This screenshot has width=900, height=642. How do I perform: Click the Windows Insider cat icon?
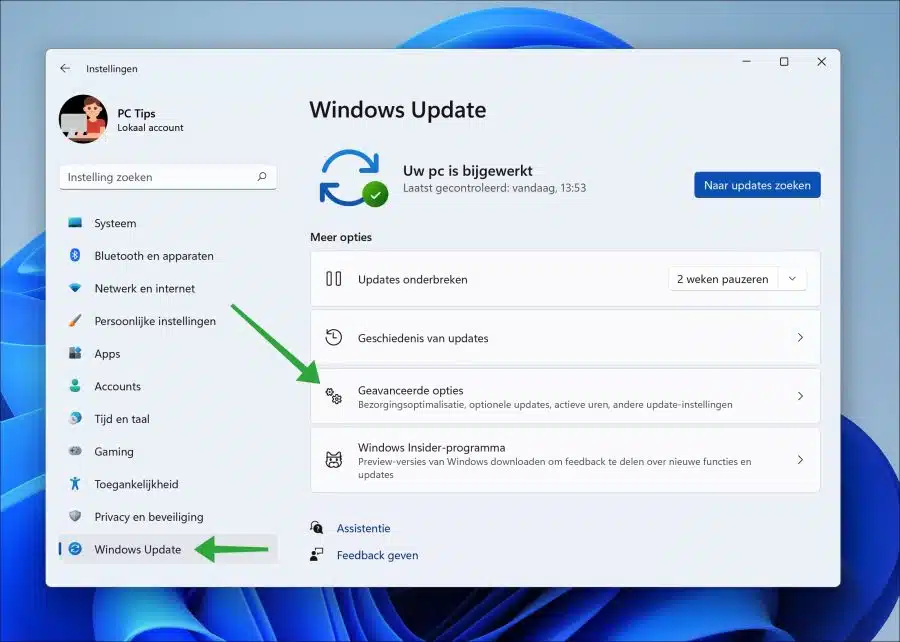[x=333, y=460]
